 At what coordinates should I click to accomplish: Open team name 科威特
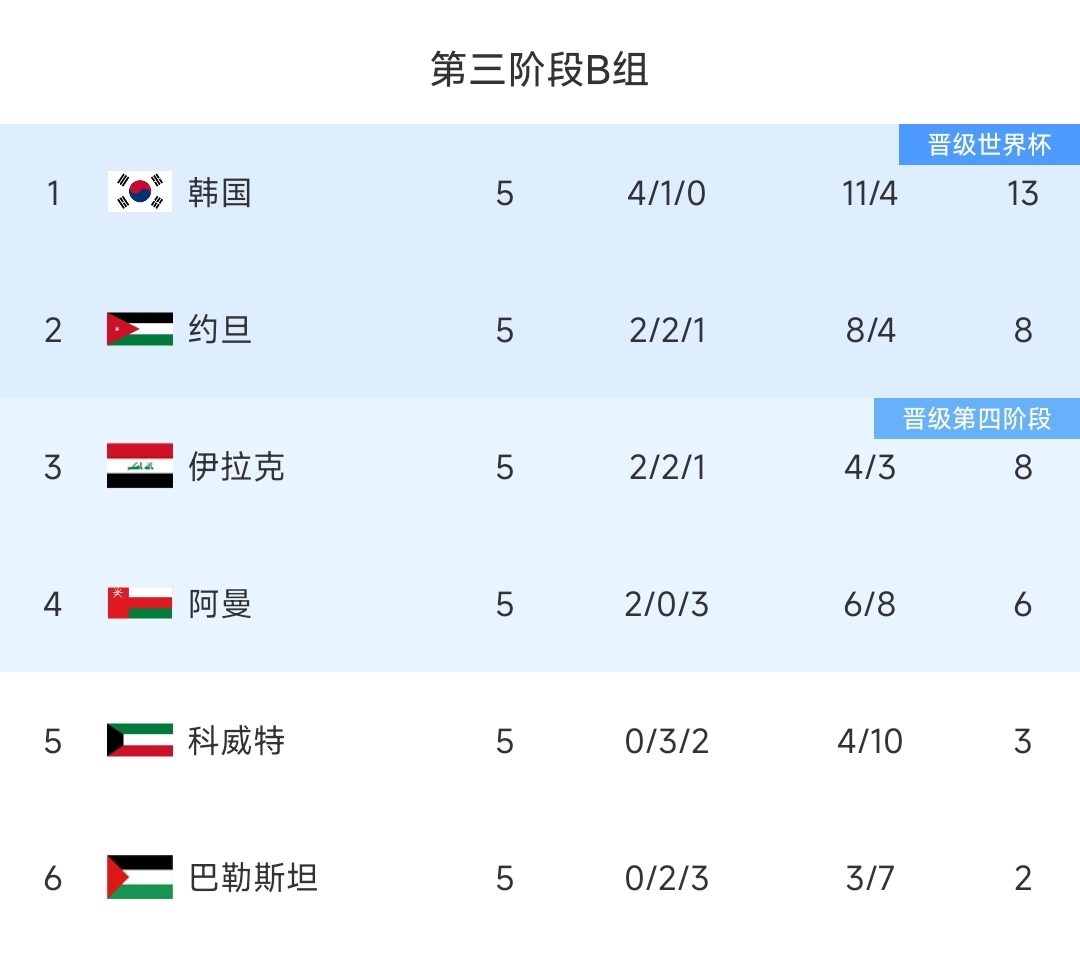[236, 740]
